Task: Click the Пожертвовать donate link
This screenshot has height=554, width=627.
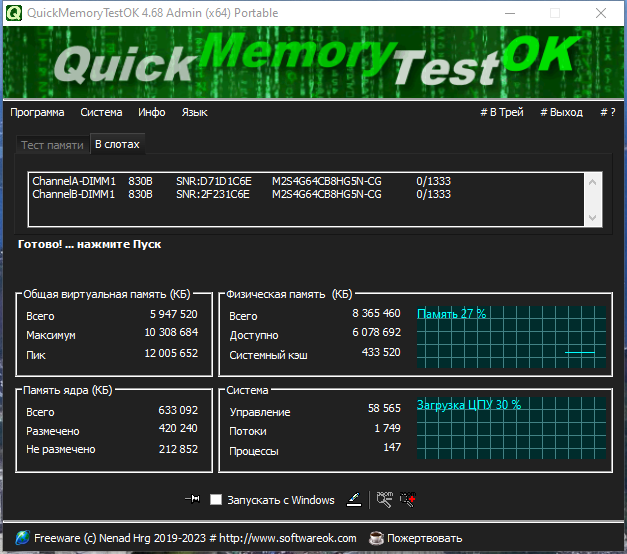Action: [424, 538]
